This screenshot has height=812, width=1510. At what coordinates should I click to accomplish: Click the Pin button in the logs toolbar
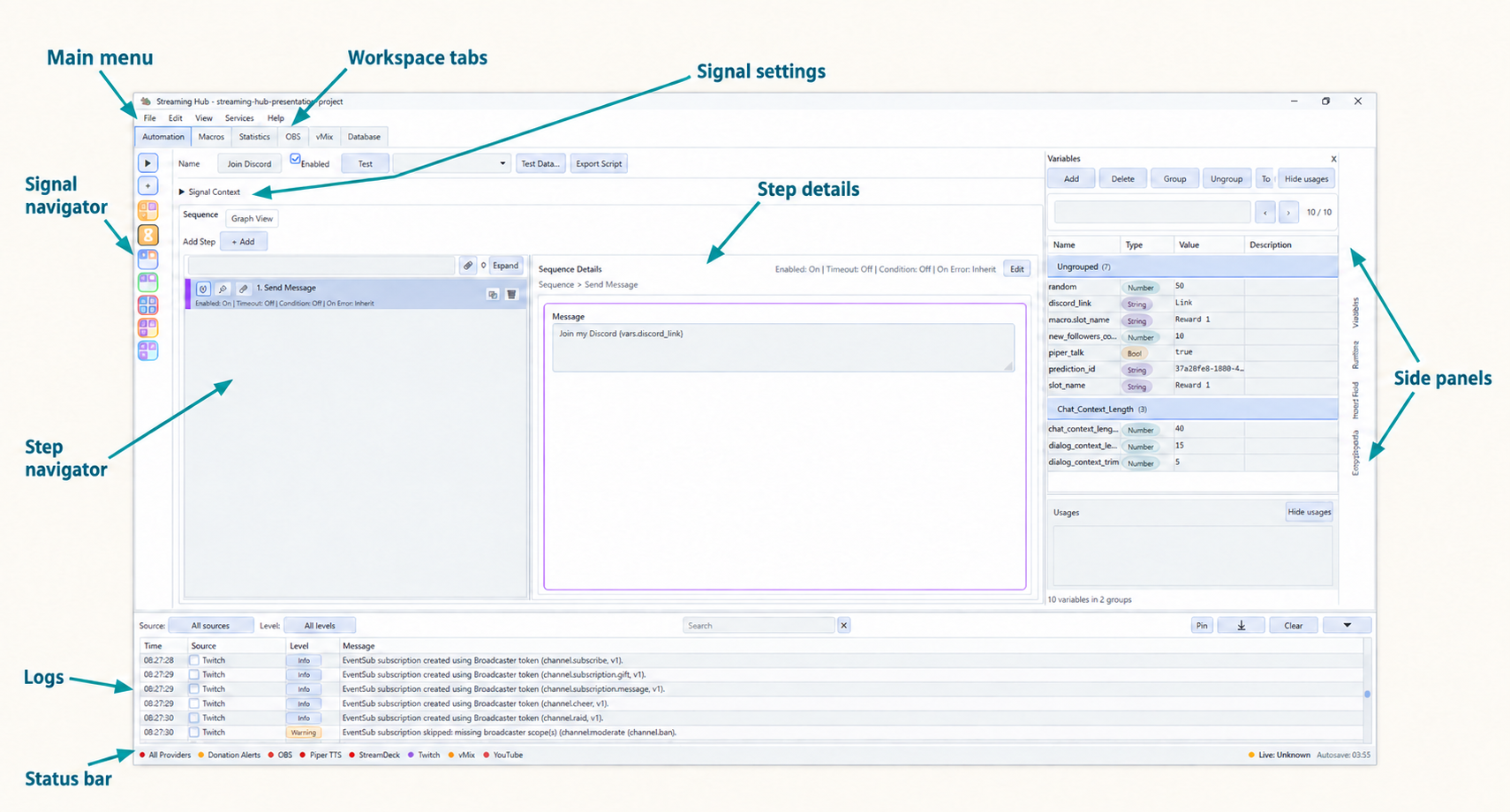[x=1202, y=626]
